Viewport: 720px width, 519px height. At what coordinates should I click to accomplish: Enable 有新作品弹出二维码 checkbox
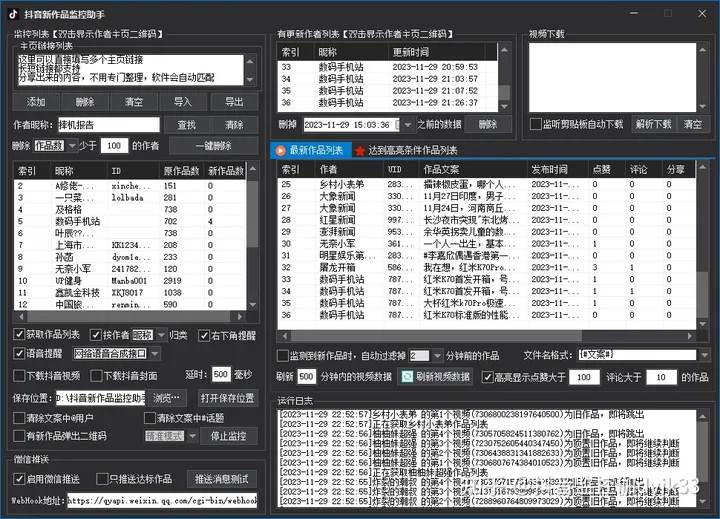[19, 435]
